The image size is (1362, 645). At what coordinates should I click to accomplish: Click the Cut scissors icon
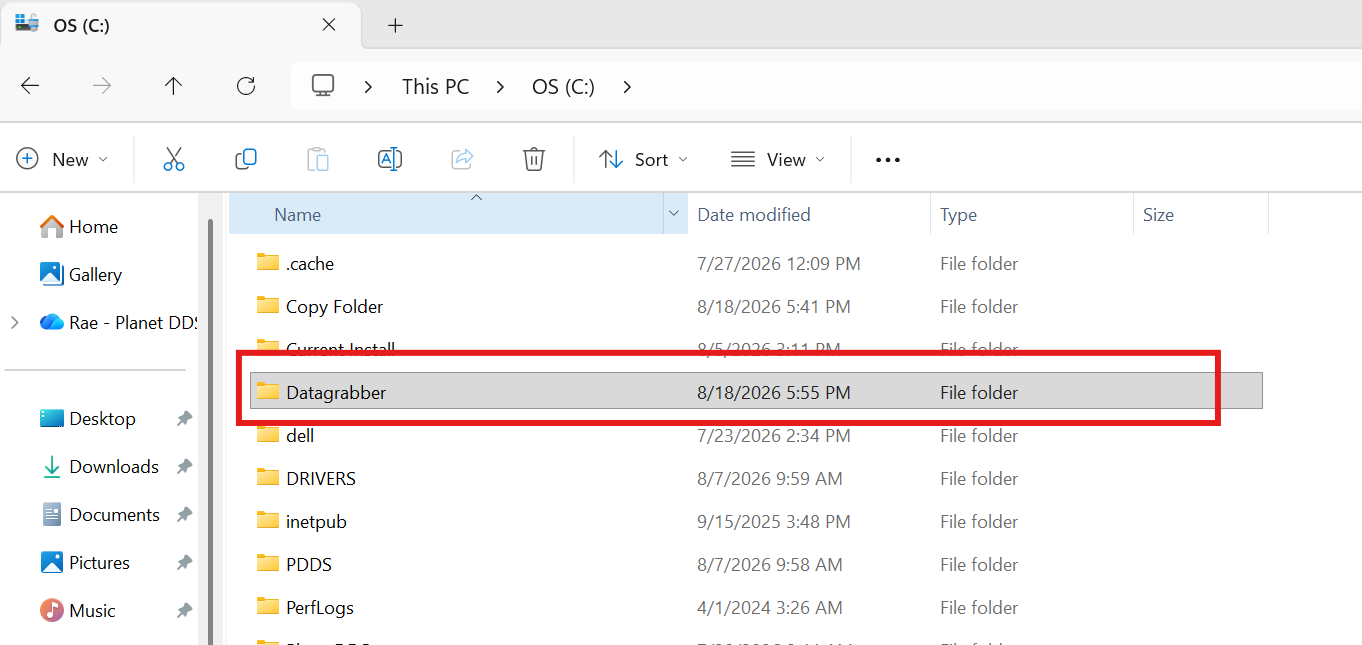(x=174, y=159)
